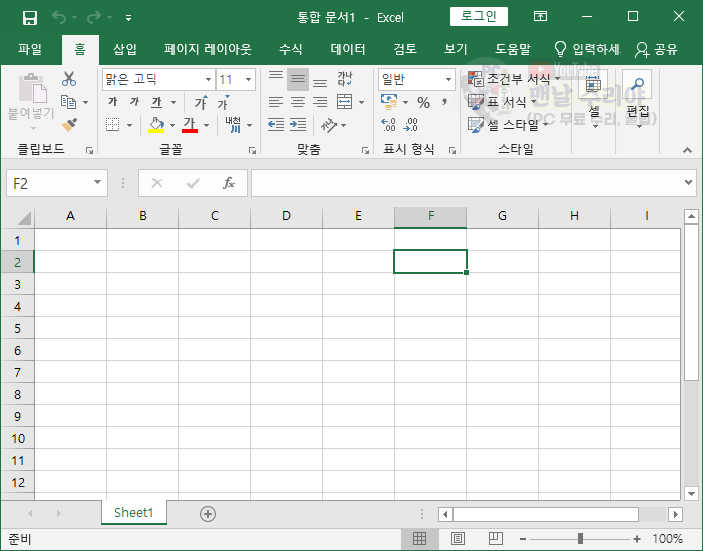703x551 pixels.
Task: Open the font size 11 dropdown
Action: (x=248, y=79)
